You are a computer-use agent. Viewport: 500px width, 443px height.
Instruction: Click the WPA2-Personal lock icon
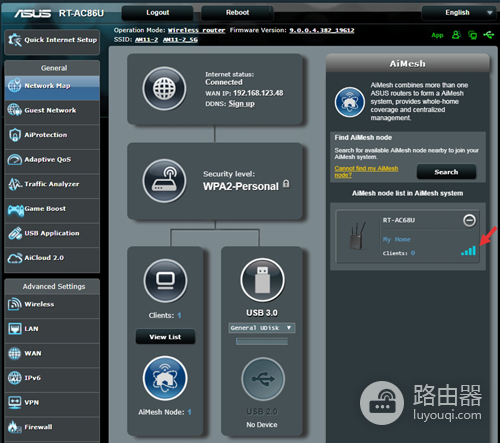286,184
